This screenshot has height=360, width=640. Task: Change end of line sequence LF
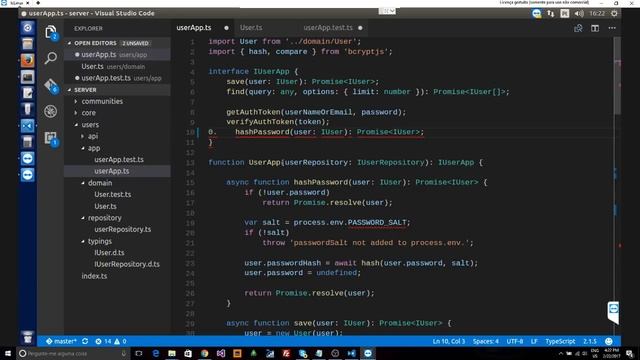click(534, 341)
